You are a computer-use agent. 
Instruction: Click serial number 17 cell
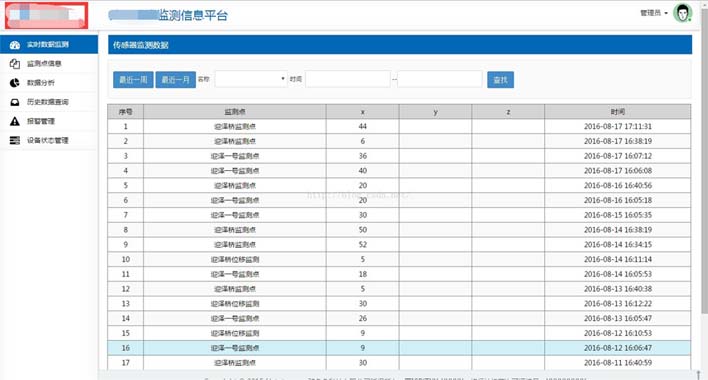[126, 363]
